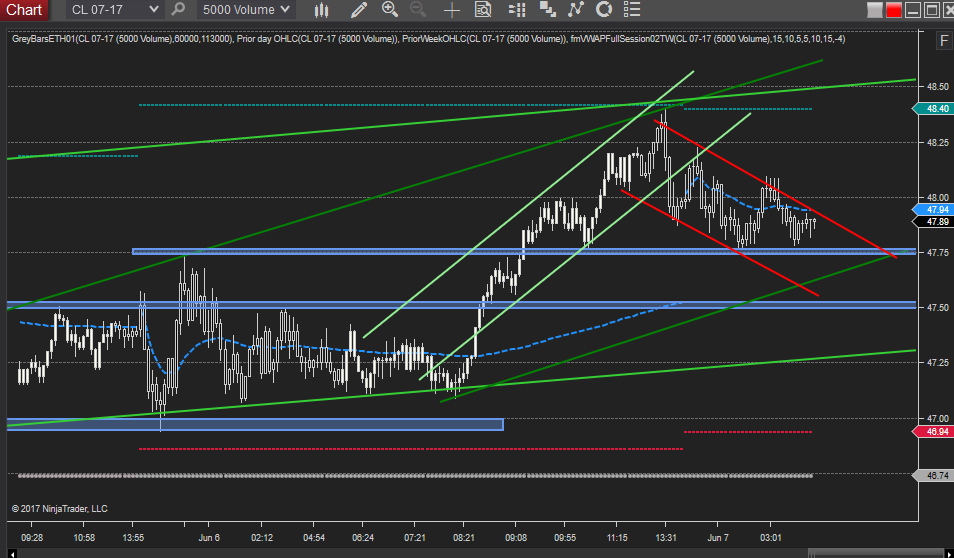Viewport: 954px width, 558px height.
Task: Click the Jun 7 time axis label
Action: click(x=717, y=538)
